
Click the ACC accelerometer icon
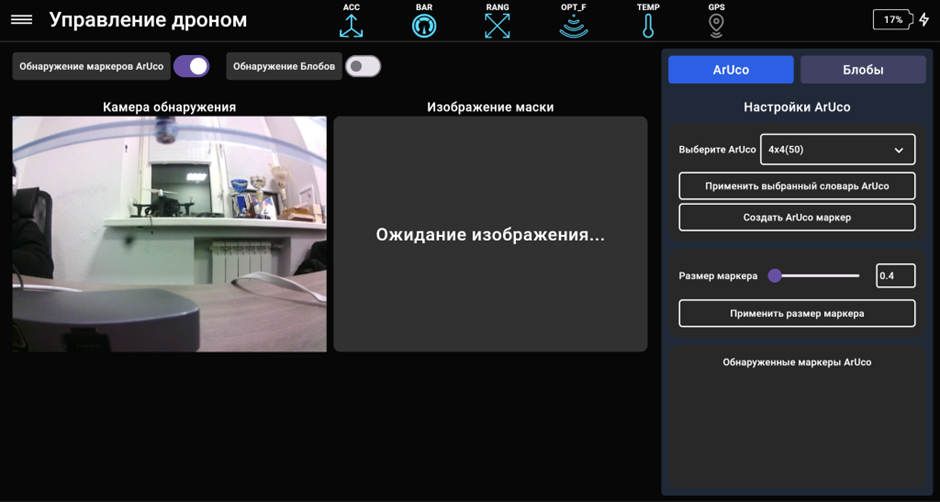coord(351,26)
